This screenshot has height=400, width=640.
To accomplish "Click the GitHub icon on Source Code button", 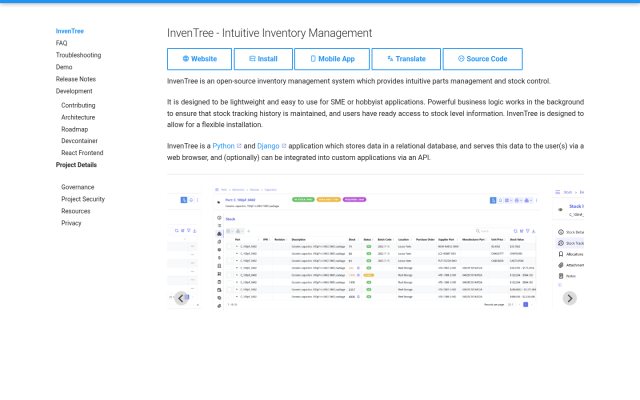I will point(461,59).
